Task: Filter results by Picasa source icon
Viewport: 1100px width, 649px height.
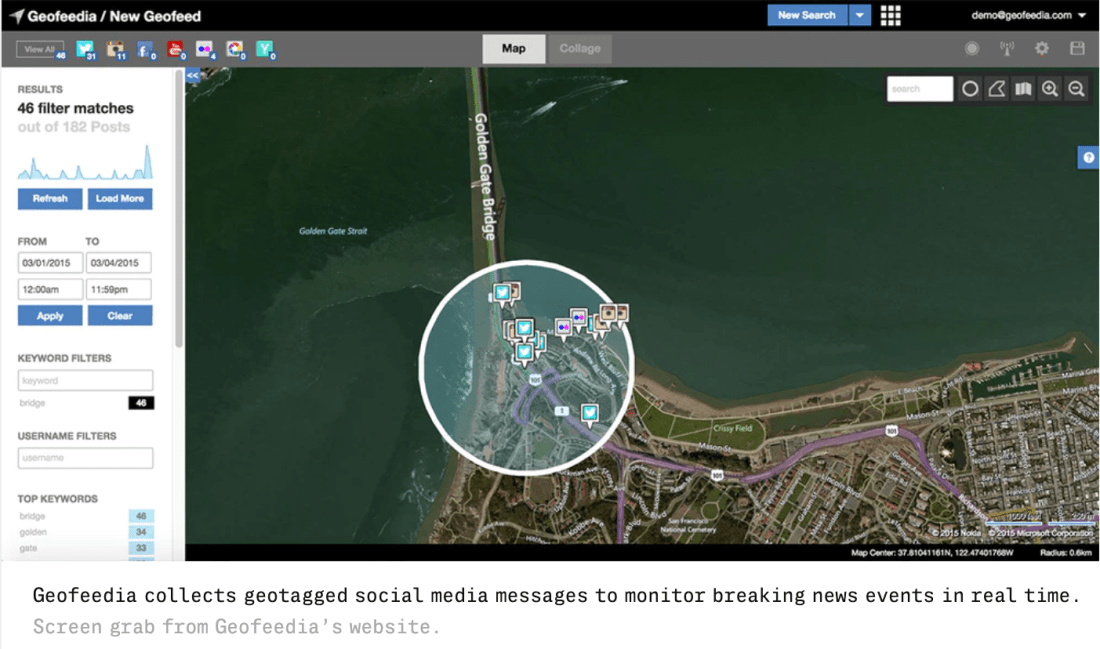Action: coord(235,49)
